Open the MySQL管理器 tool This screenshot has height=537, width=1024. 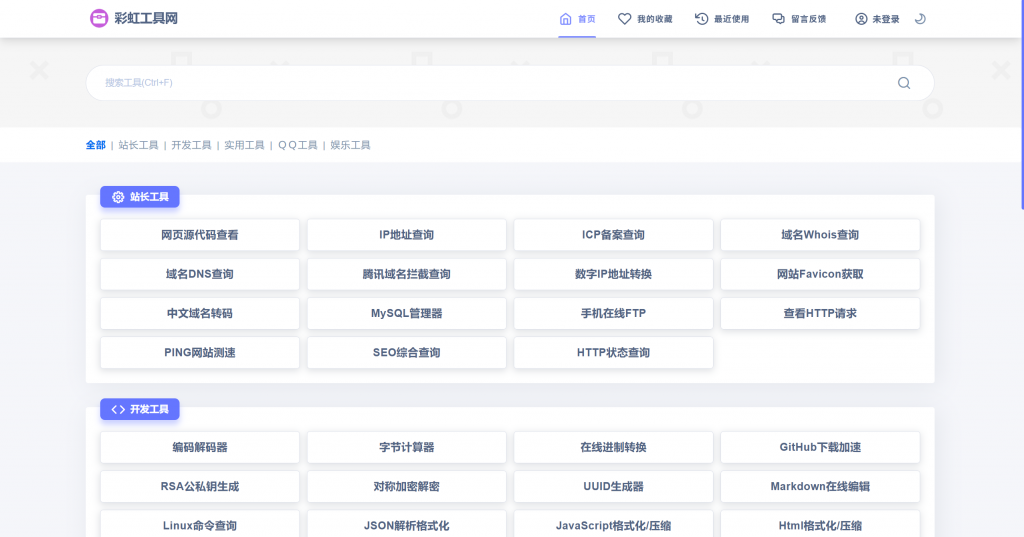coord(406,314)
